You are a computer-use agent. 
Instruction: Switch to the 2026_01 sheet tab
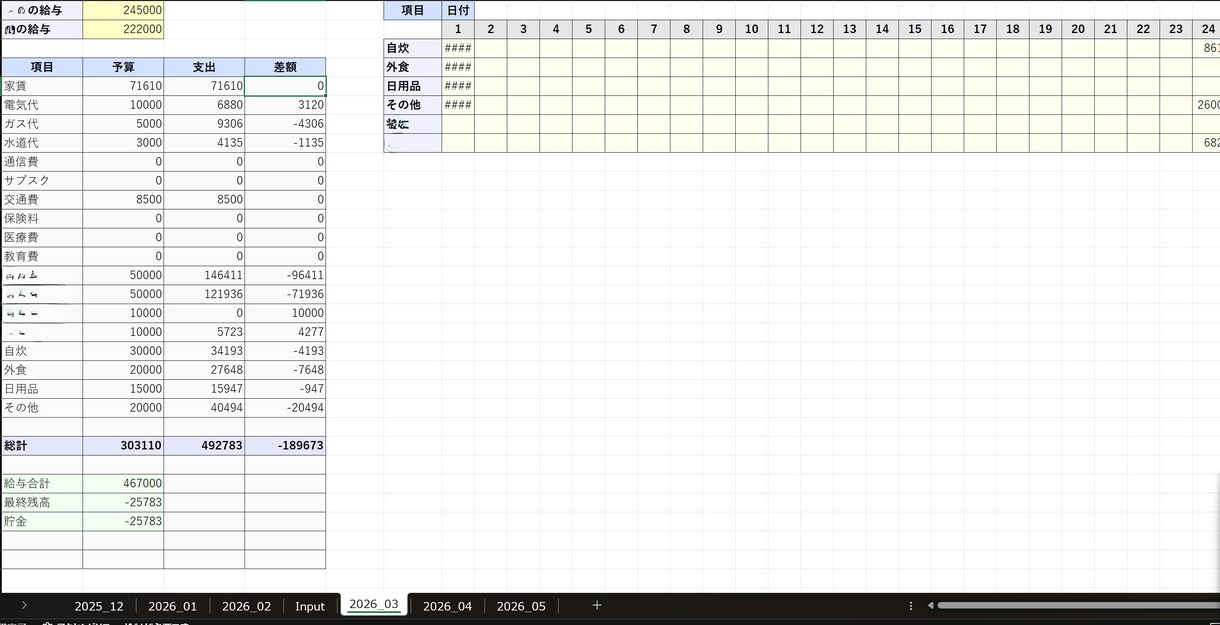pos(173,606)
